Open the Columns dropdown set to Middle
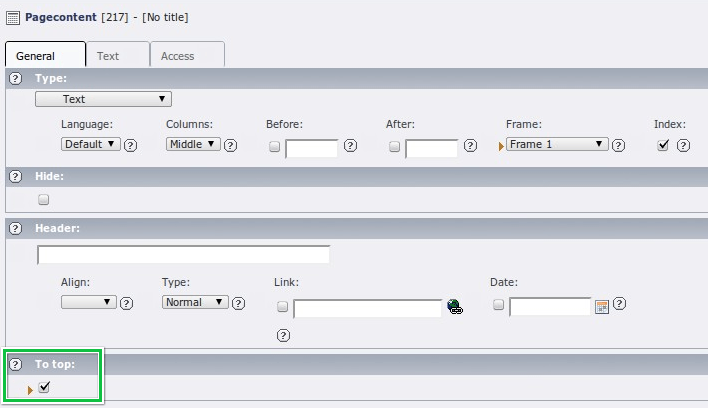Viewport: 708px width, 408px height. click(193, 144)
